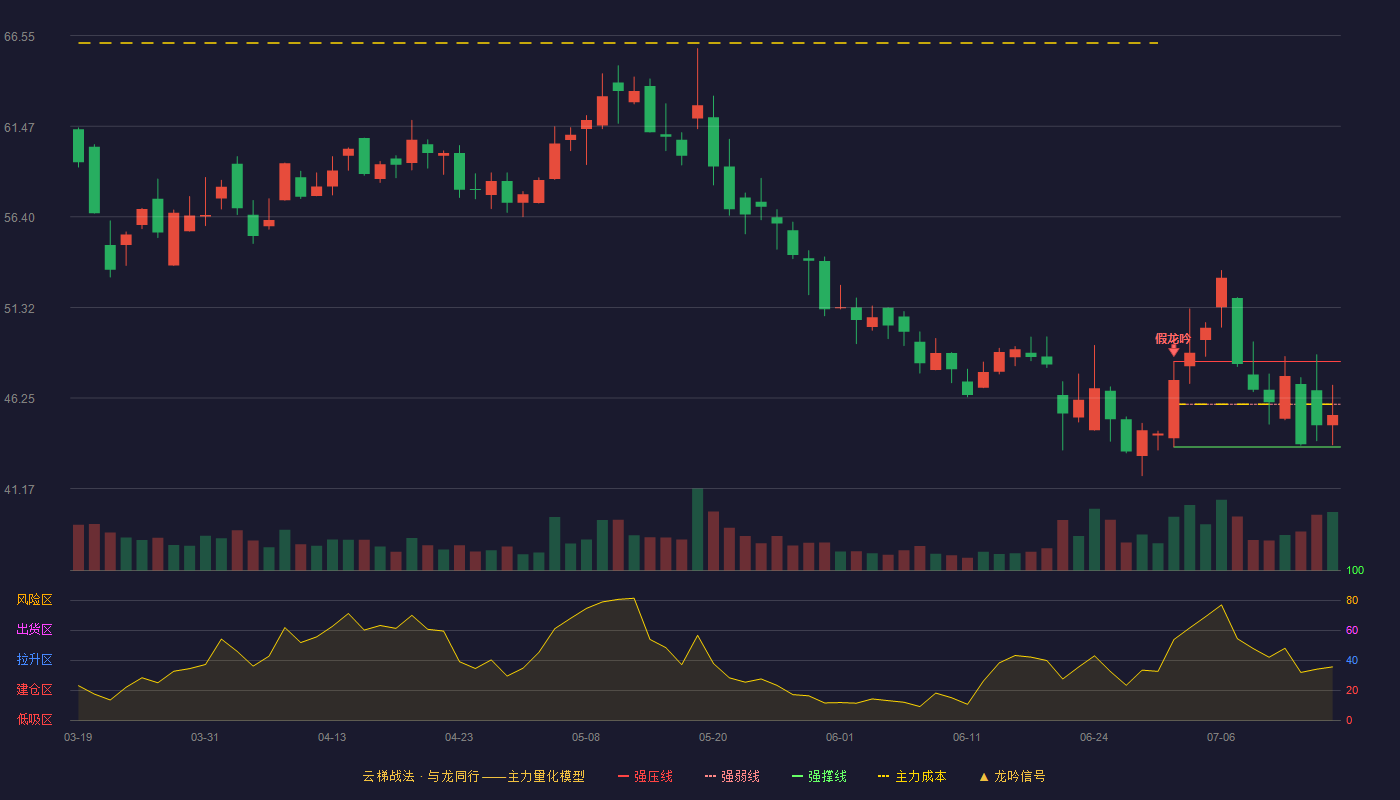The image size is (1400, 800).
Task: Select the 风险区 zone label
Action: 34,600
